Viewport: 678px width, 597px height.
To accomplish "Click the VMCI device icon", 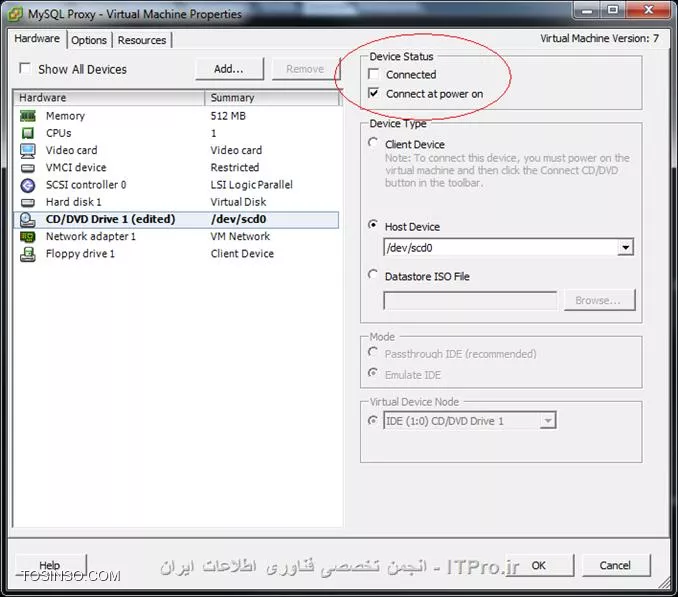I will (28, 168).
